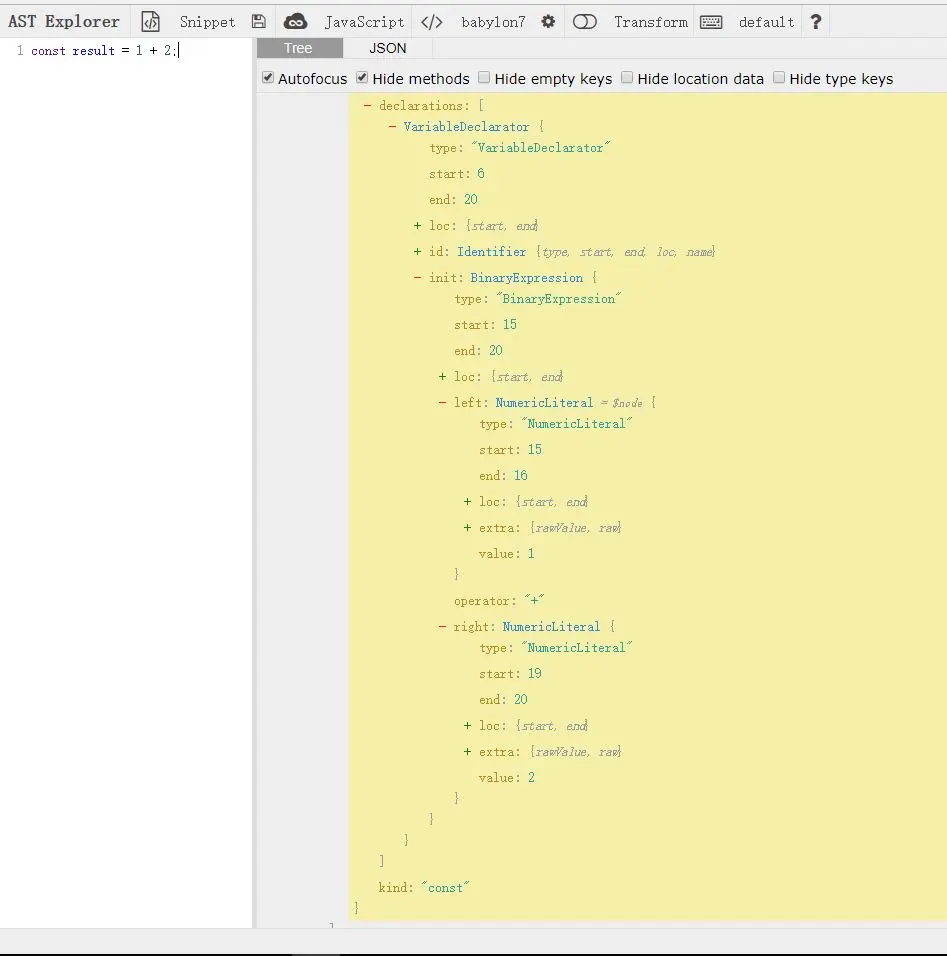Expand loc under BinaryExpression end: 20
The height and width of the screenshot is (956, 947).
pyautogui.click(x=442, y=377)
